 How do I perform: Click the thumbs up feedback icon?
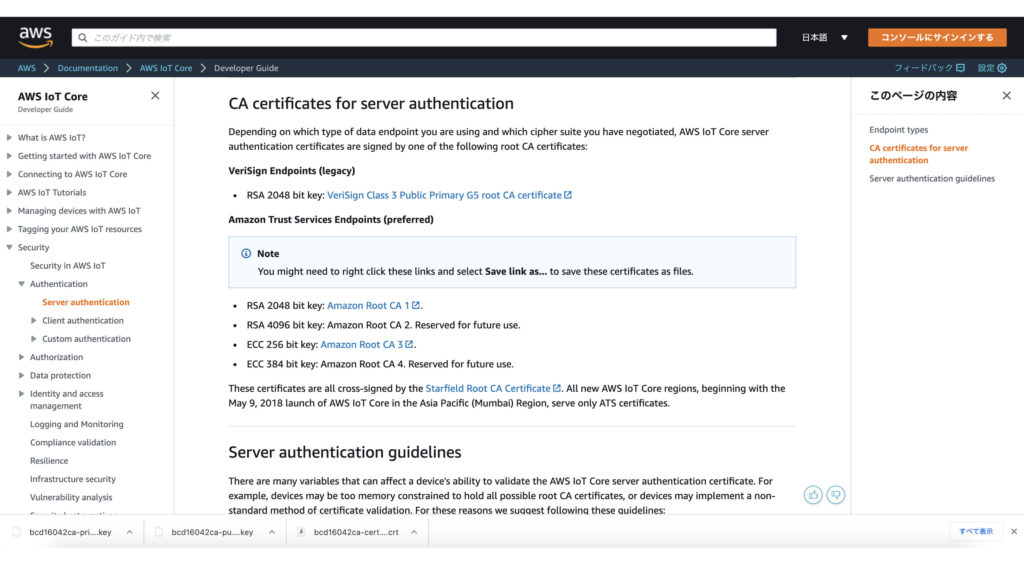click(813, 494)
